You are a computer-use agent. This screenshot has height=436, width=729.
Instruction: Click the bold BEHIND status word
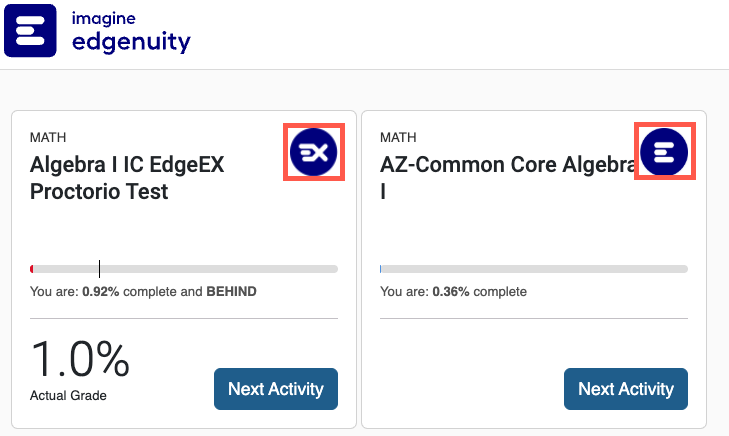231,292
